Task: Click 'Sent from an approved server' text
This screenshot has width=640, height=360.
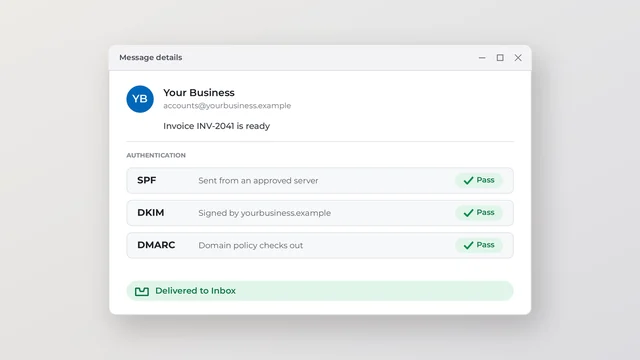Action: 258,181
